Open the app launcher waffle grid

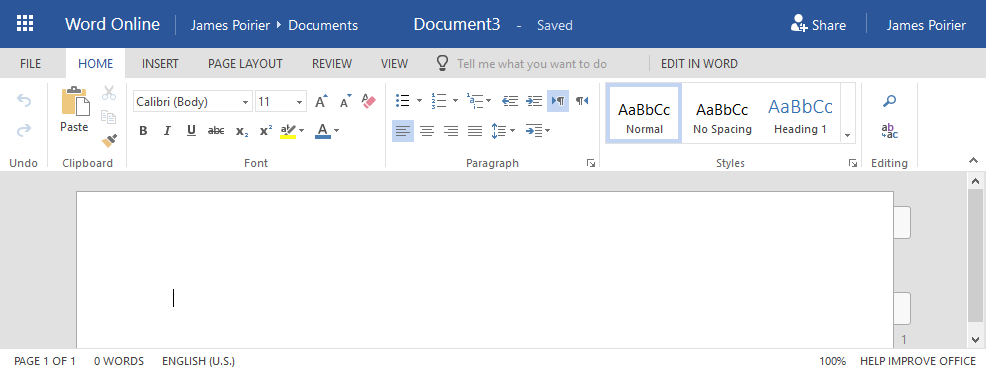[x=25, y=24]
